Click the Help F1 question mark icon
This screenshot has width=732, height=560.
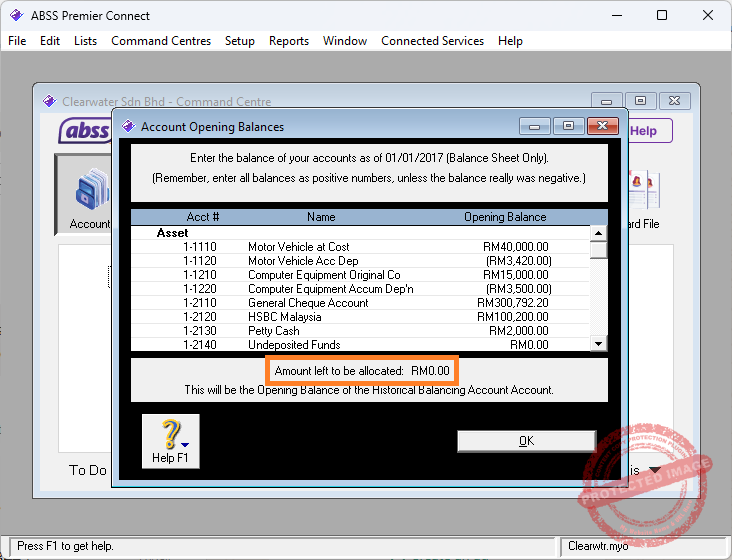click(170, 441)
